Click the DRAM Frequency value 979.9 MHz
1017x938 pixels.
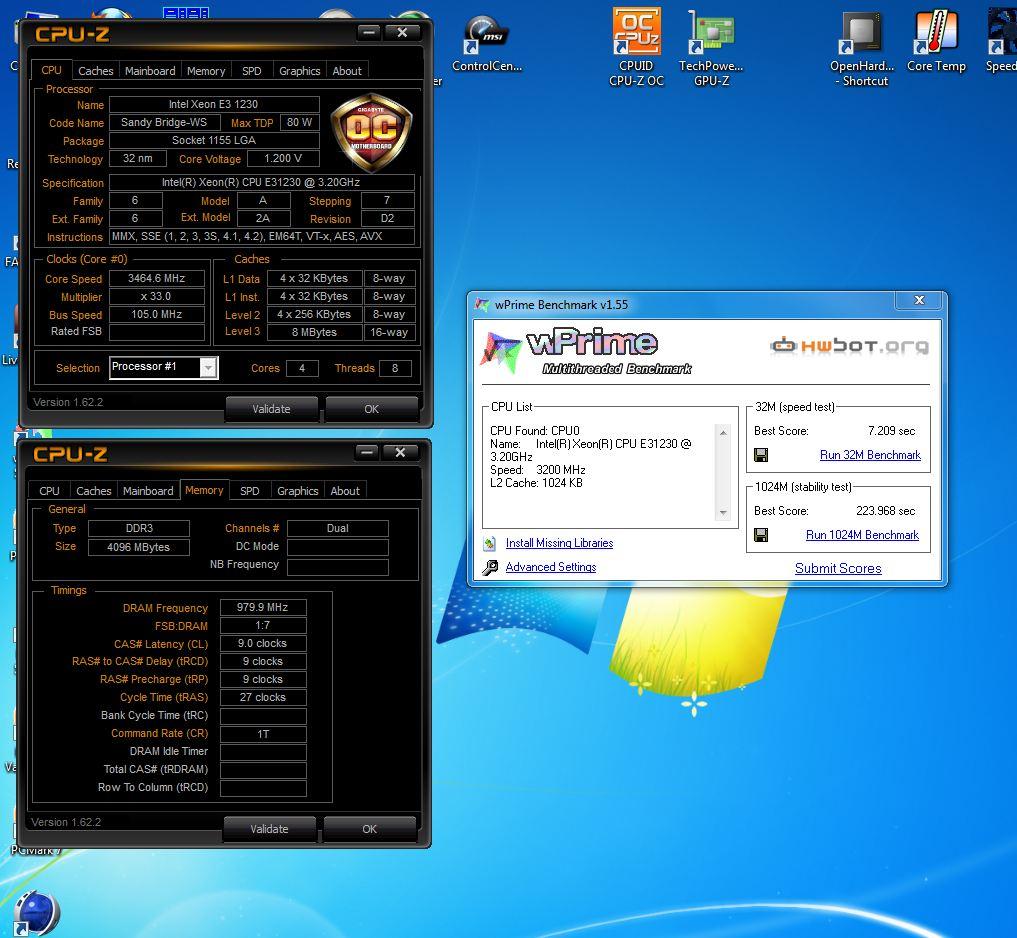tap(263, 607)
